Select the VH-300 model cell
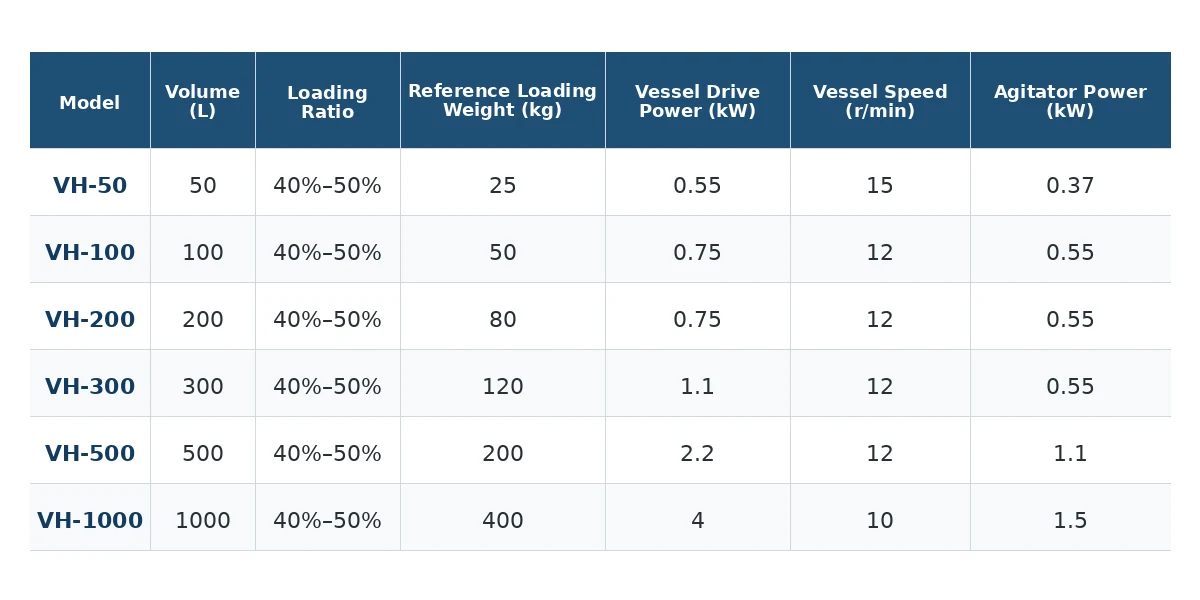The image size is (1200, 600). click(x=90, y=387)
